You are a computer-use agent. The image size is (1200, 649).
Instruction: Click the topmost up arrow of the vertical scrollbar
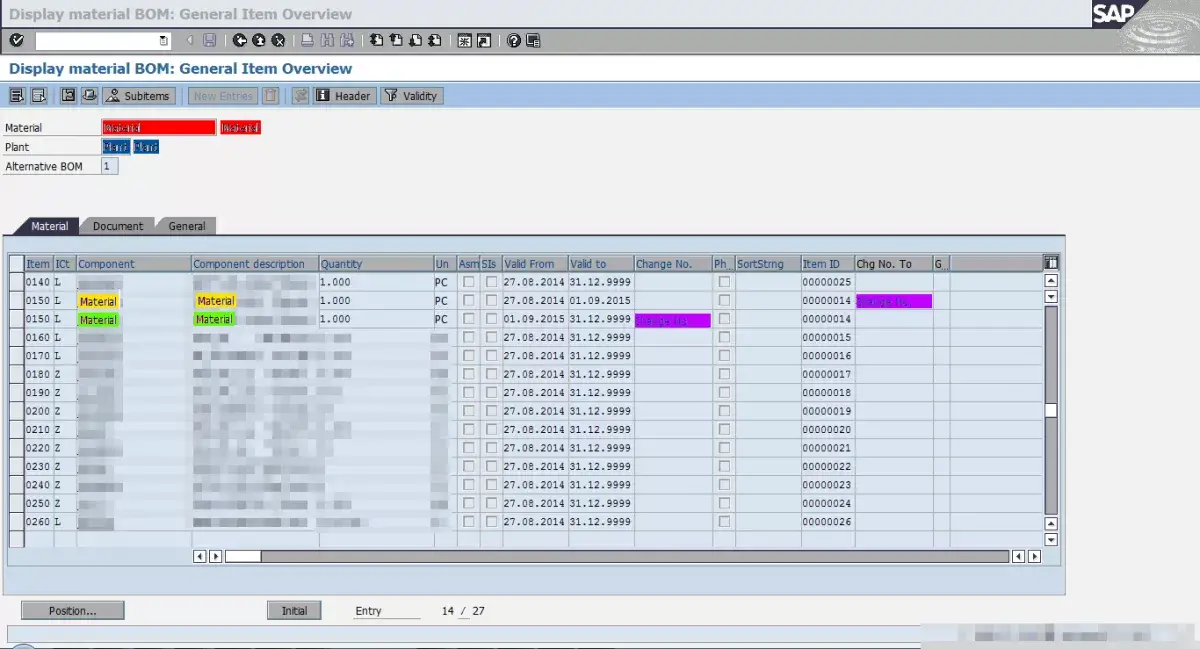1051,282
